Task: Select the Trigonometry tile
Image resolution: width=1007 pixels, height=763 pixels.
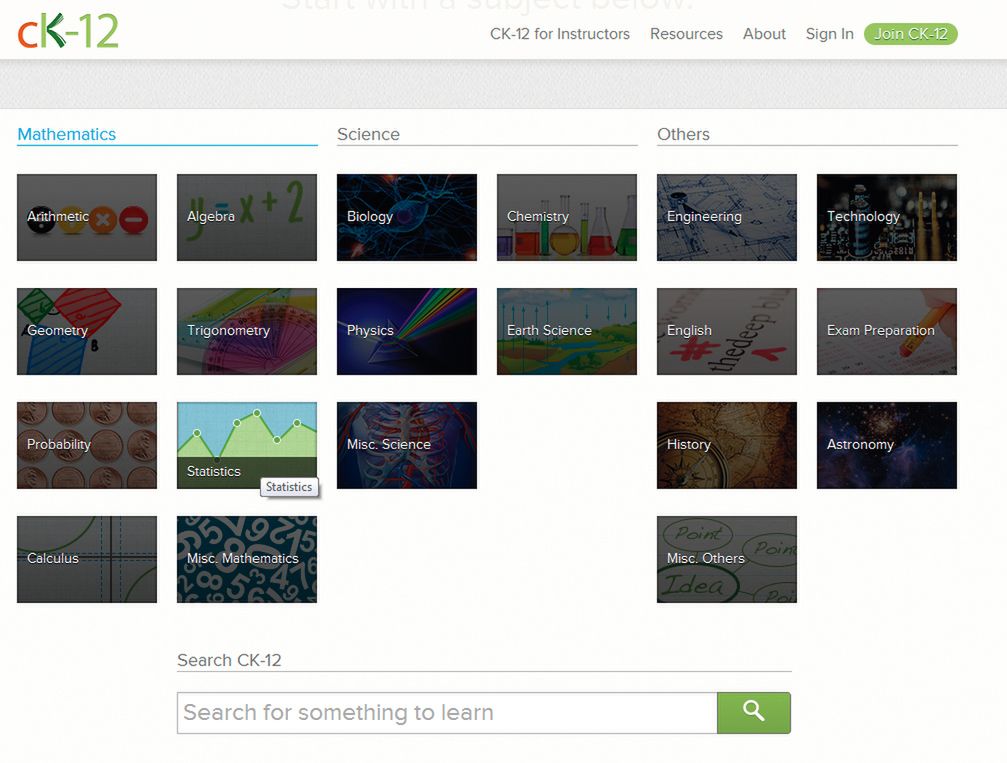Action: click(x=247, y=331)
